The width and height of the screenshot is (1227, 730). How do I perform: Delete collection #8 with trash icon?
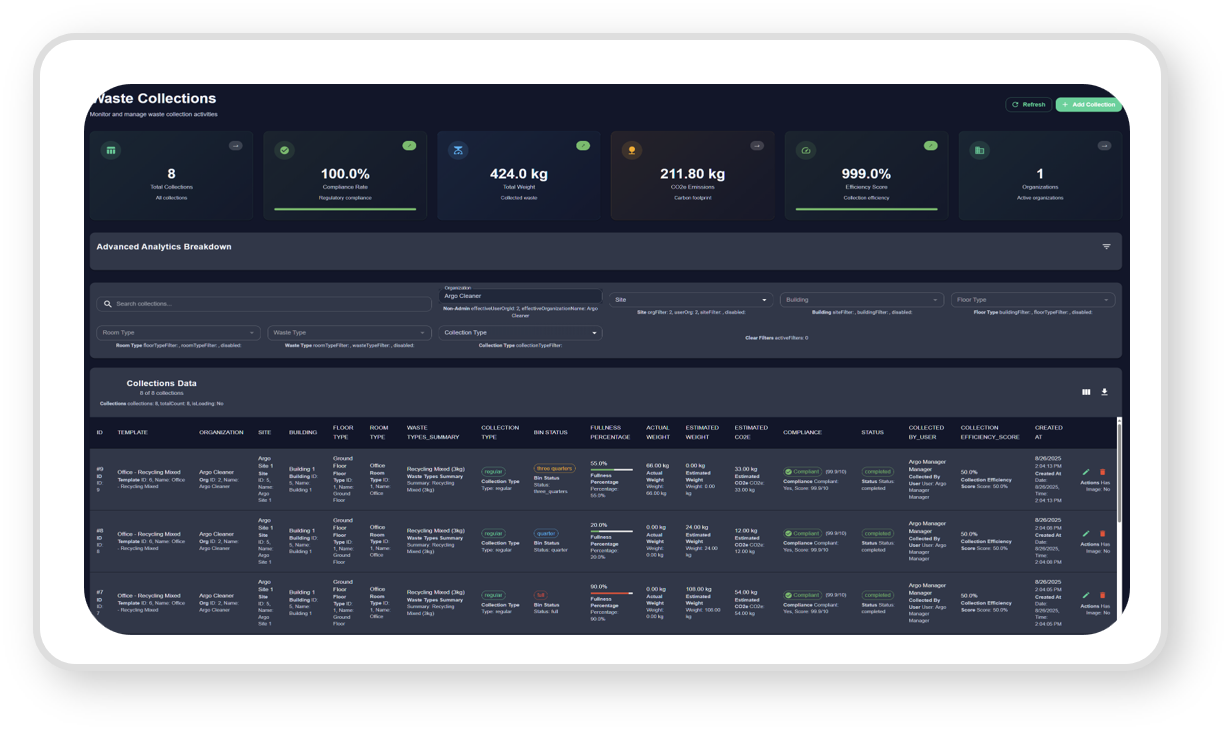click(x=1102, y=534)
